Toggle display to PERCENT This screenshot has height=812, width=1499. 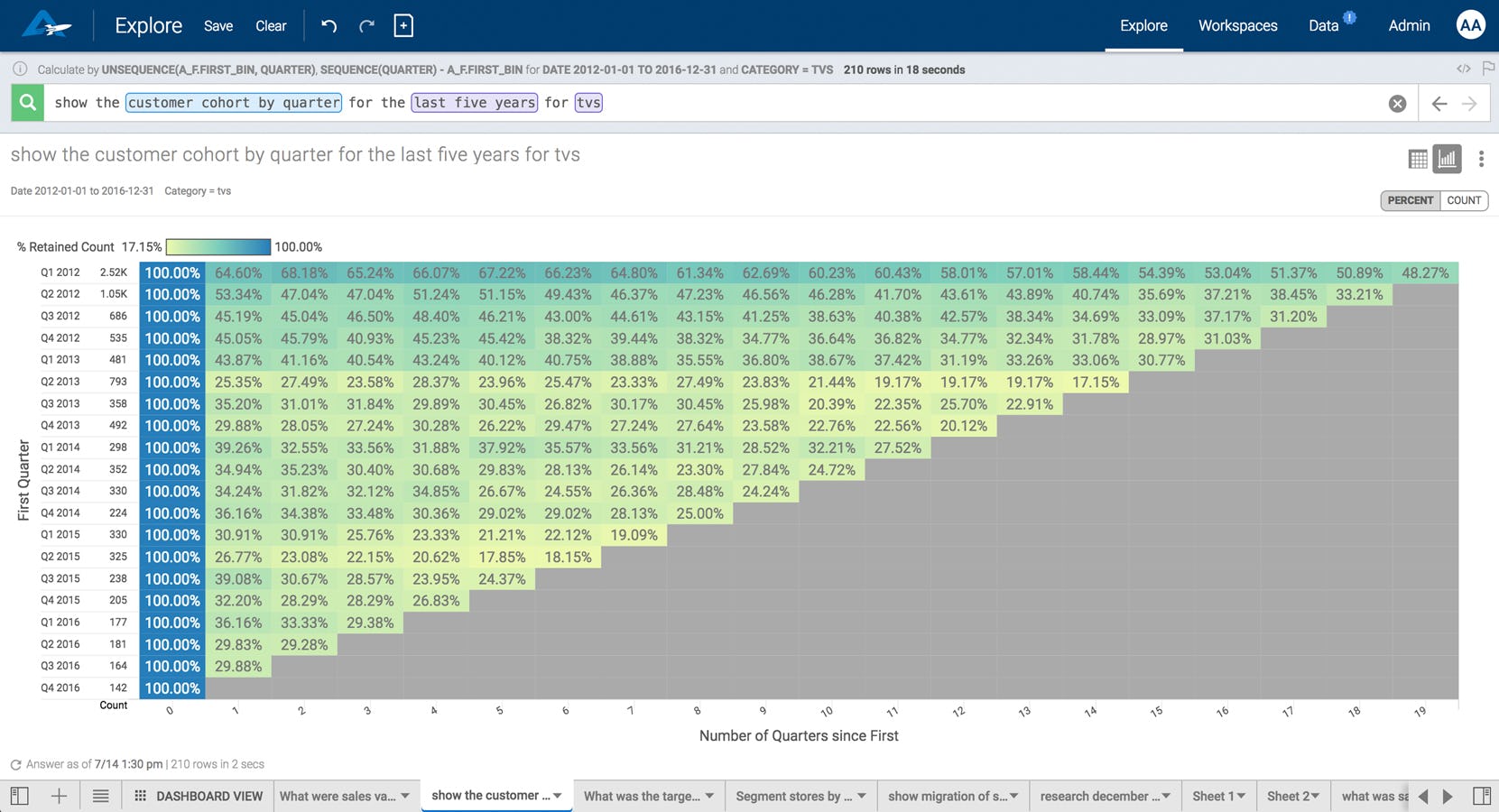tap(1410, 200)
